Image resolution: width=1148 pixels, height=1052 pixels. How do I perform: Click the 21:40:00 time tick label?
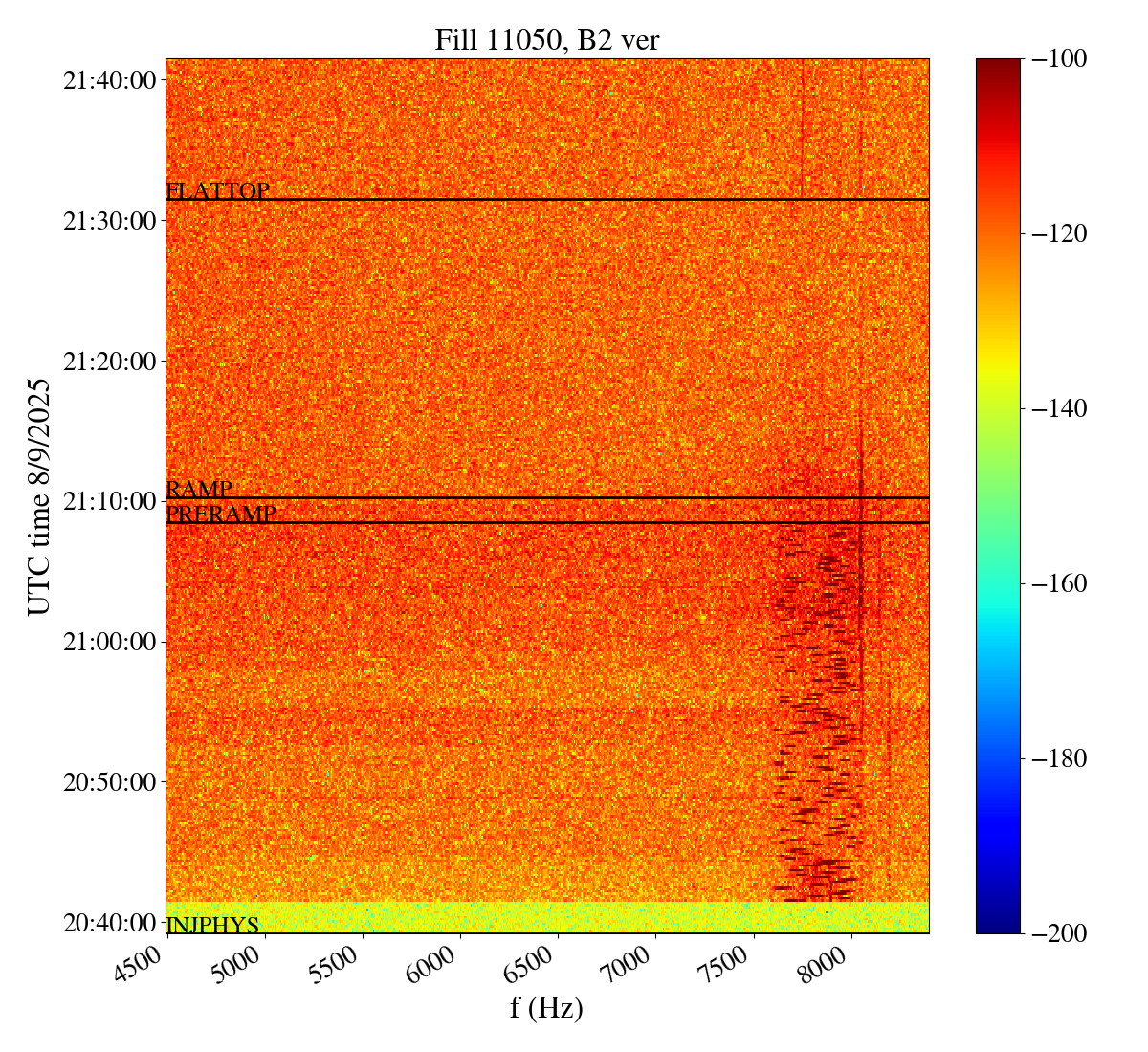coord(109,80)
